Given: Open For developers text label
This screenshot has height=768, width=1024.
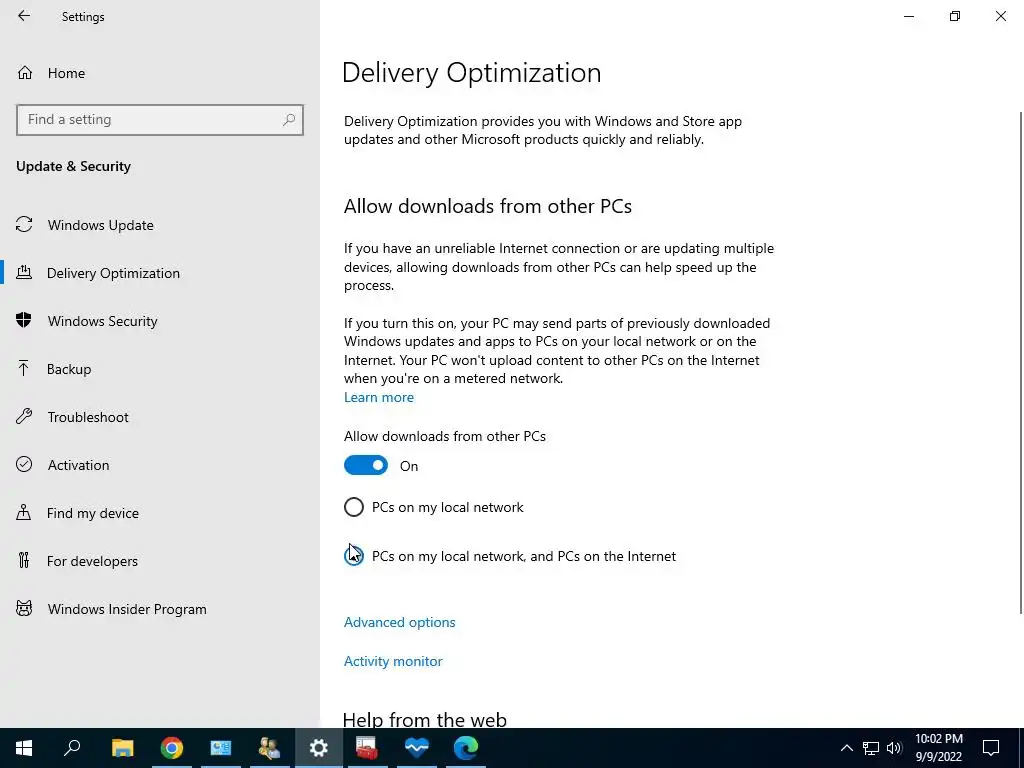Looking at the screenshot, I should point(92,561).
